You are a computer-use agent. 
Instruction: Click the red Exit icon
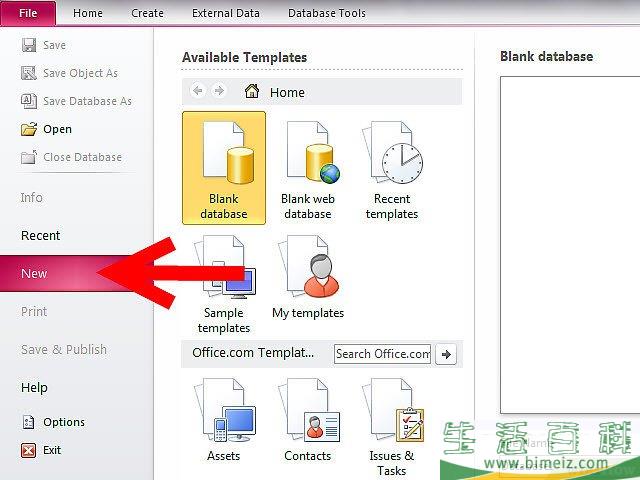pyautogui.click(x=28, y=450)
